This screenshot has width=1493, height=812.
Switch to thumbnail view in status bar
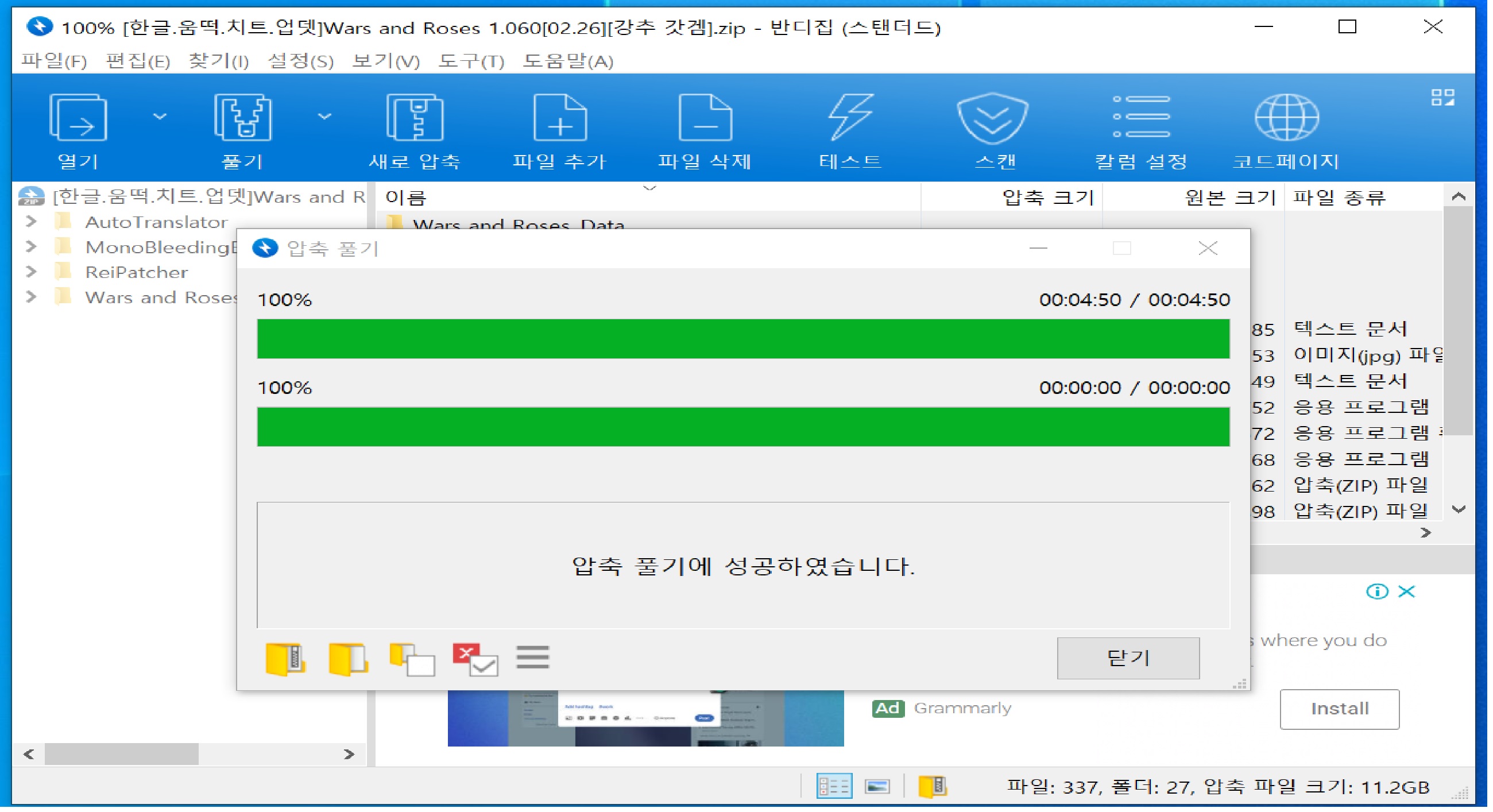pyautogui.click(x=877, y=787)
